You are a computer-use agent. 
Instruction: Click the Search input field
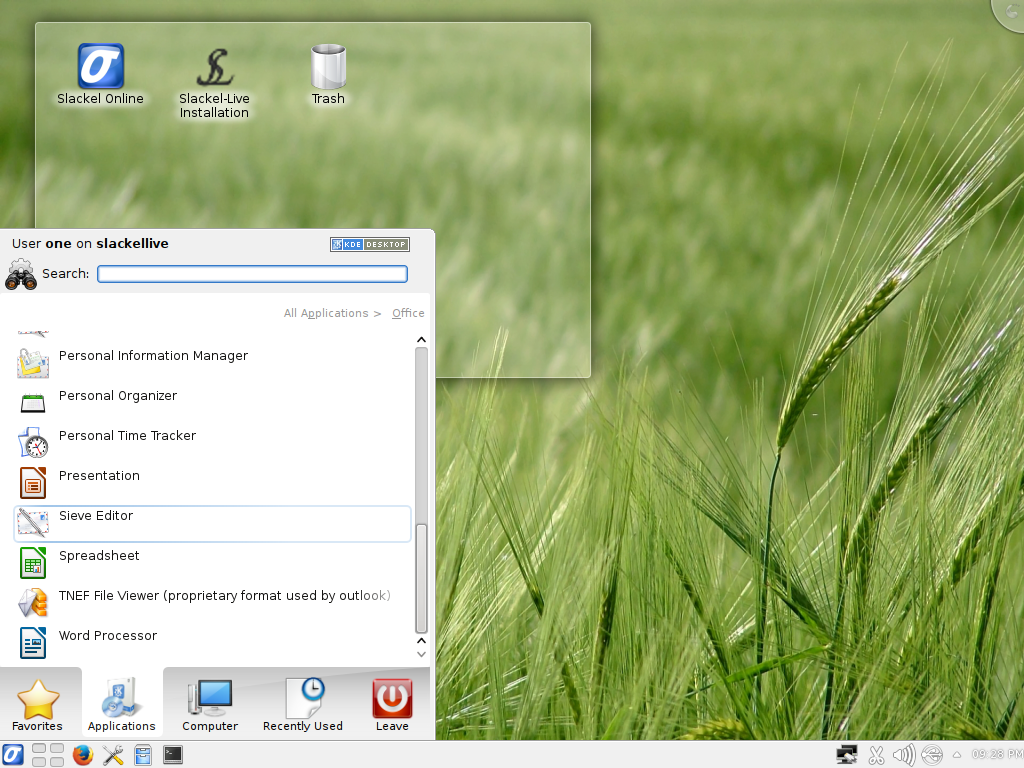pos(252,274)
